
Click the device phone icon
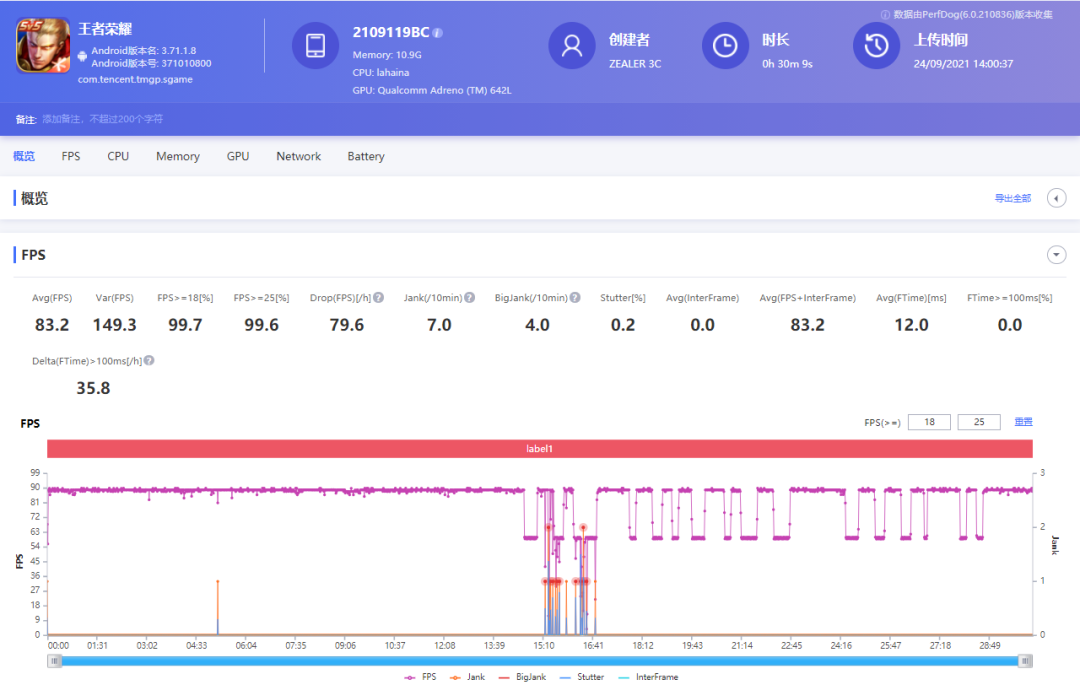pyautogui.click(x=315, y=46)
